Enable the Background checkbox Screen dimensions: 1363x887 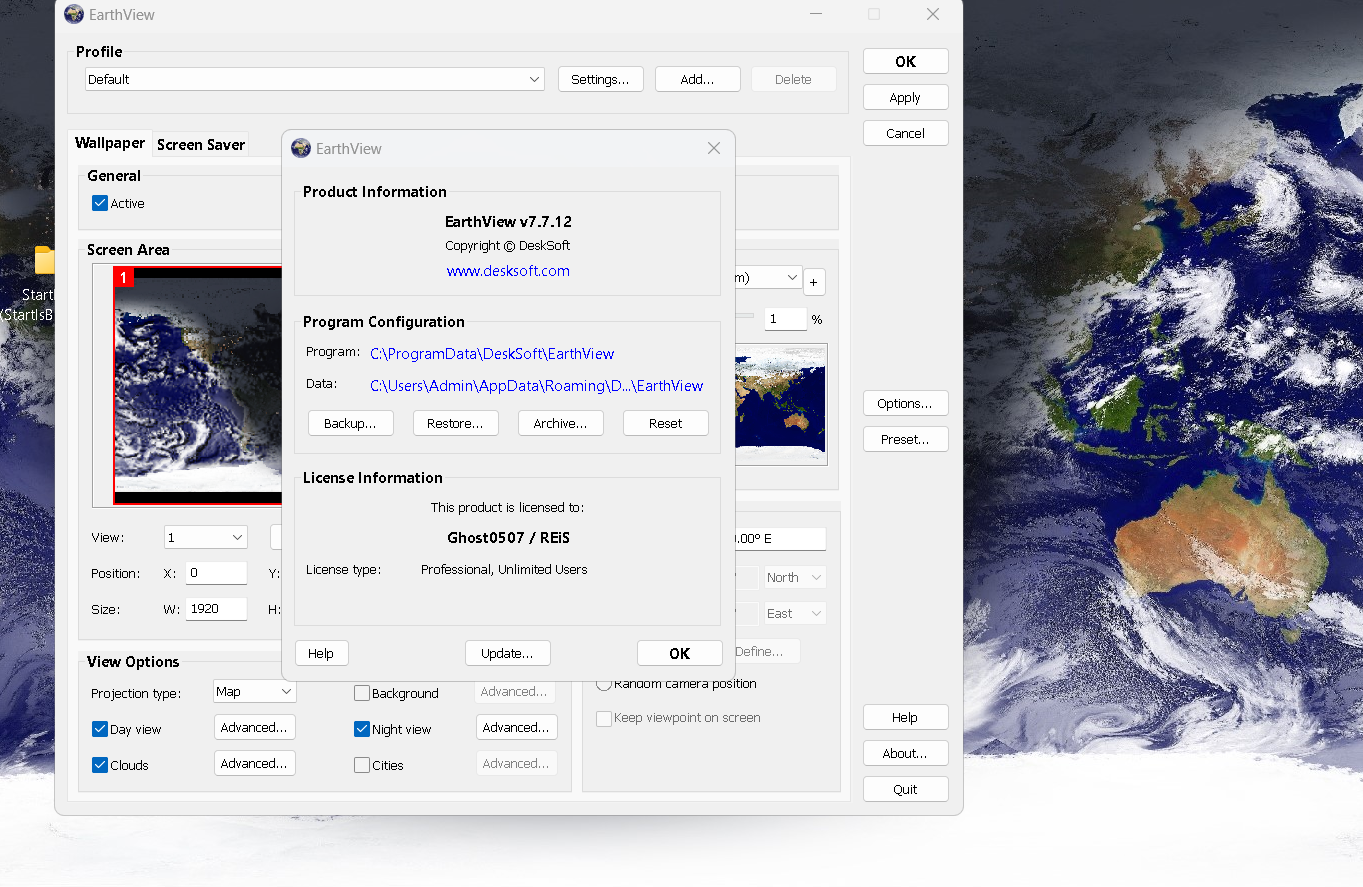[x=362, y=693]
